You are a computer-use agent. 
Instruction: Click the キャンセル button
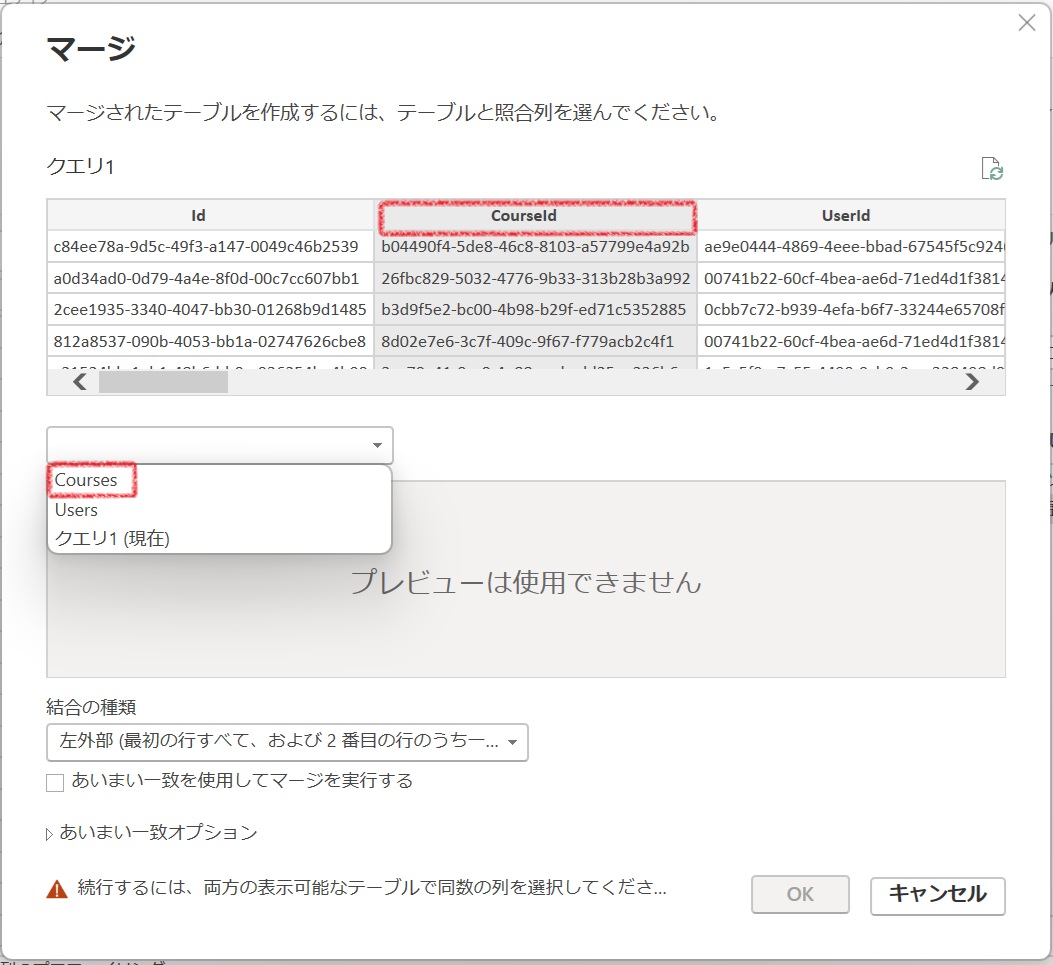click(x=937, y=895)
